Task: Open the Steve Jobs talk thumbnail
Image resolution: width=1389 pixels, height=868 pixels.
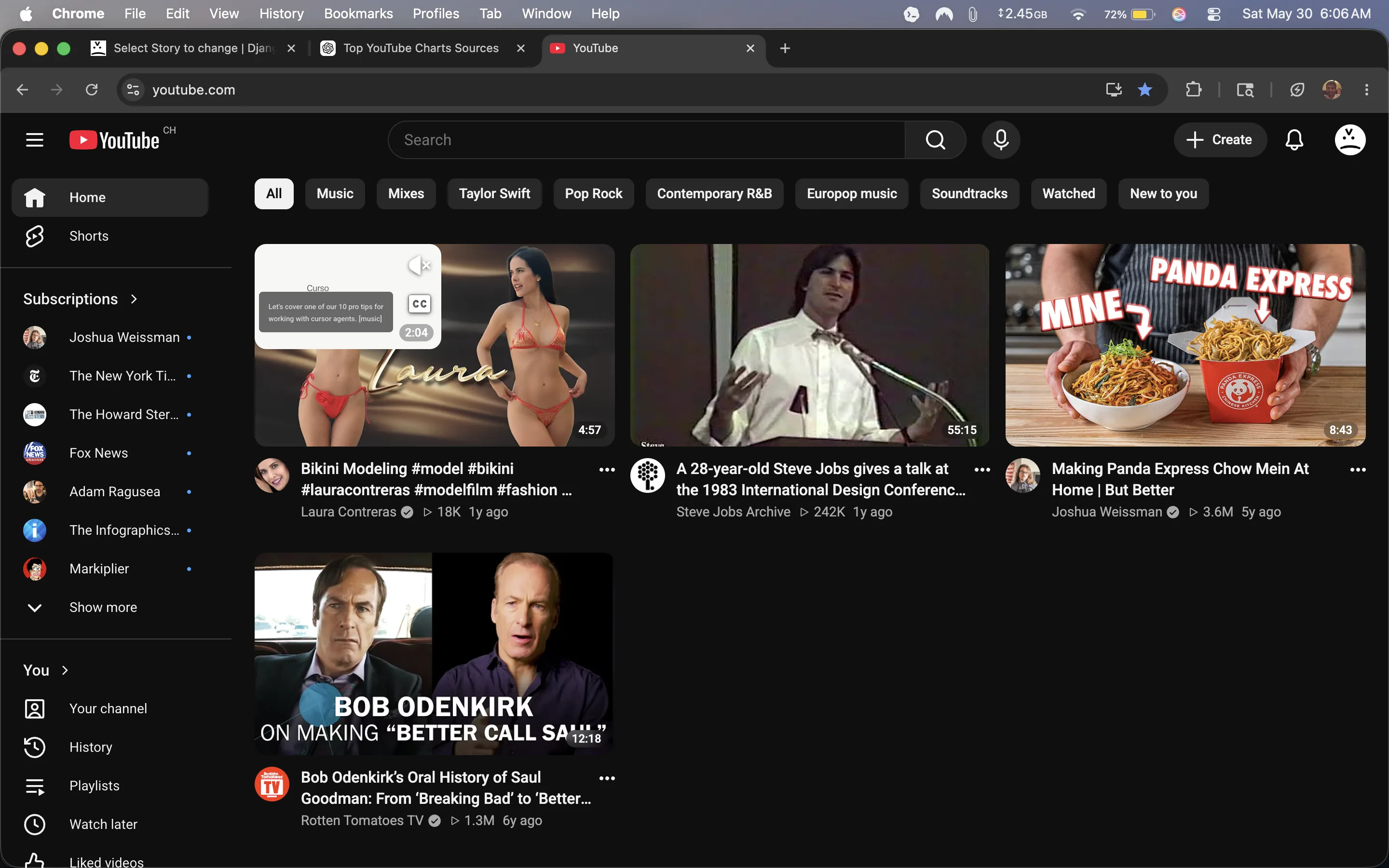Action: (x=809, y=345)
